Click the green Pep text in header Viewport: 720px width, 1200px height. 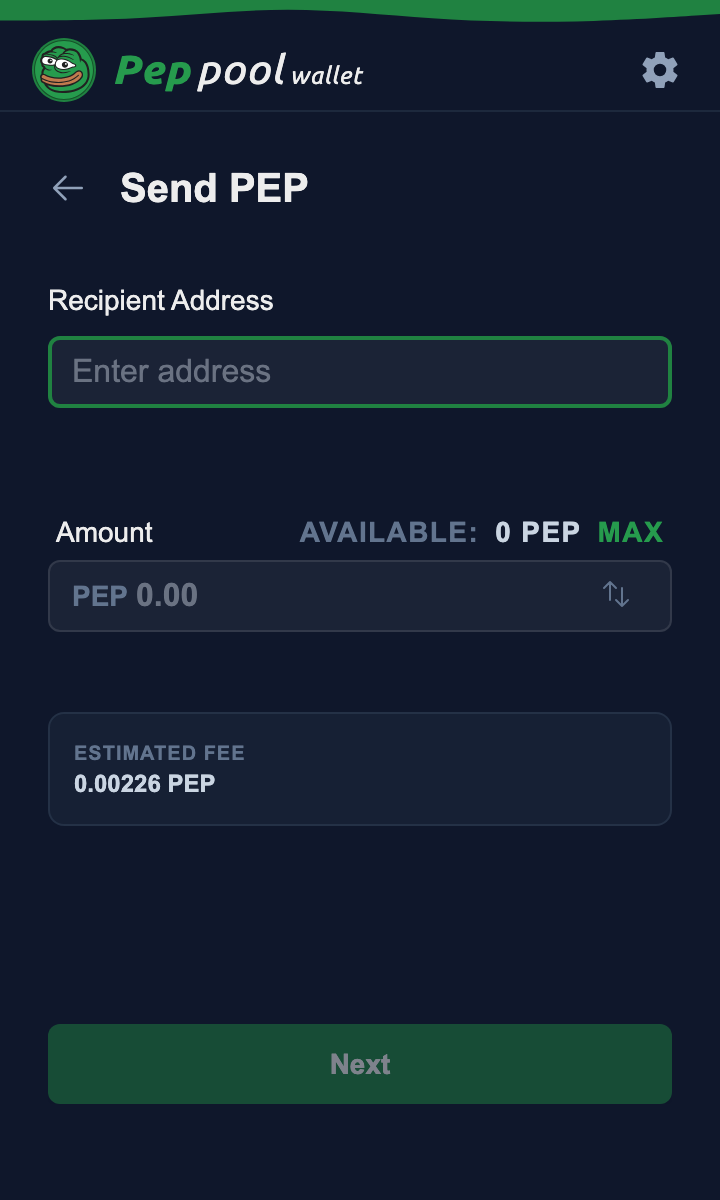click(x=152, y=72)
